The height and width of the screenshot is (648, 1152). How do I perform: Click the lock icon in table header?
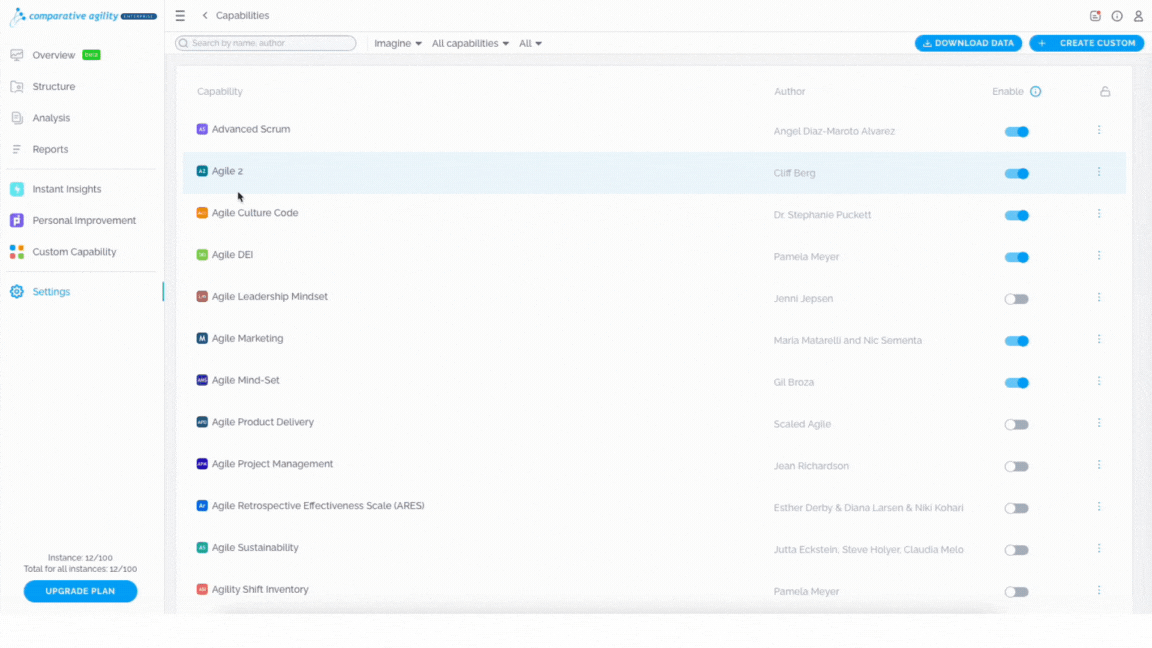(1105, 92)
